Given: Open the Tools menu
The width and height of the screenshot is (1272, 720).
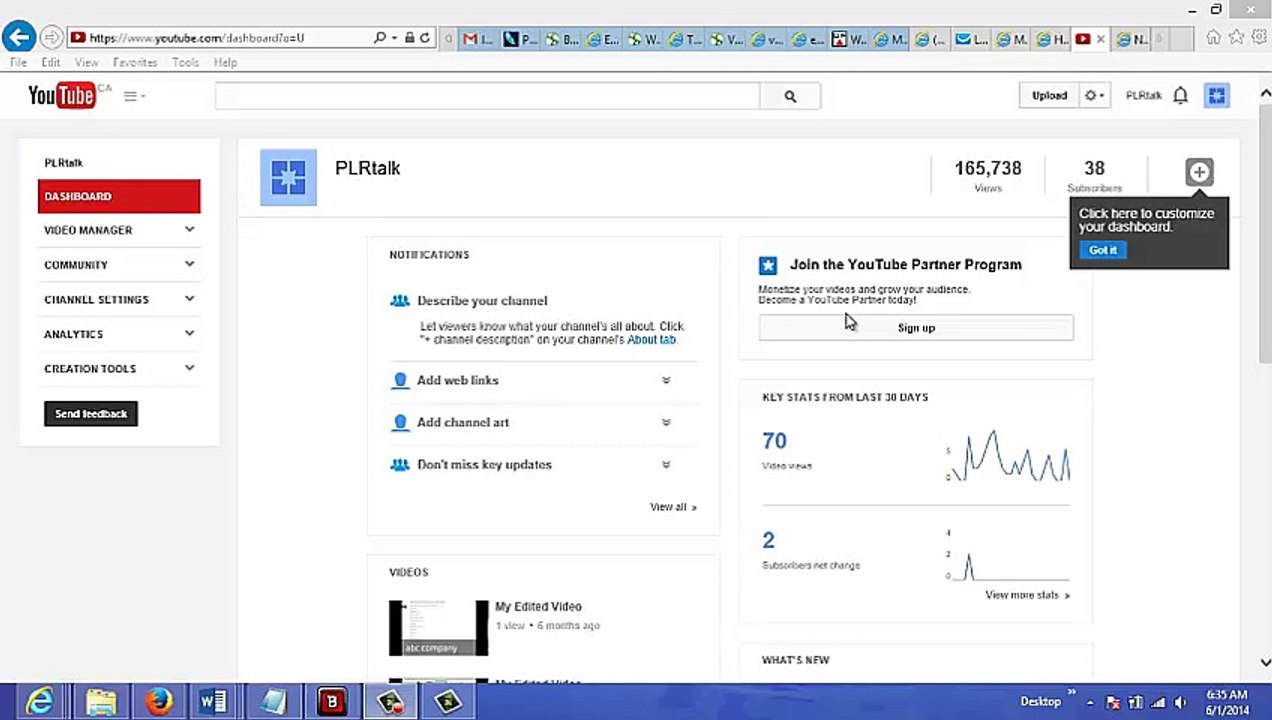Looking at the screenshot, I should [185, 62].
